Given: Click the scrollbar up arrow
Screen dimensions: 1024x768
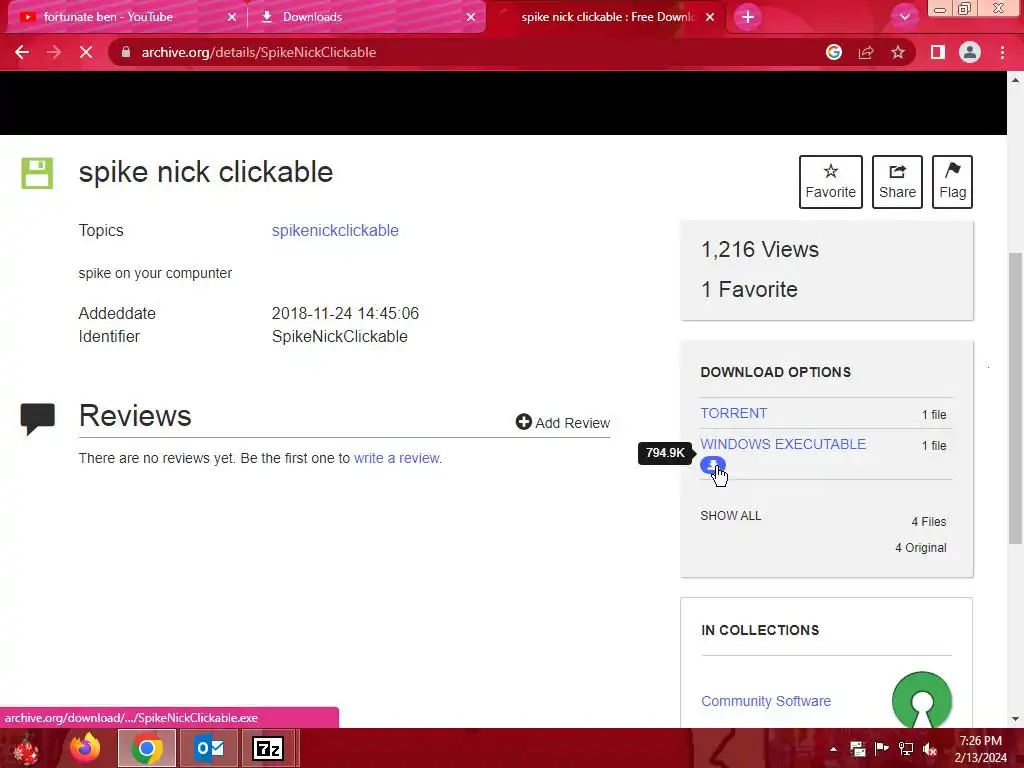Looking at the screenshot, I should [1015, 80].
